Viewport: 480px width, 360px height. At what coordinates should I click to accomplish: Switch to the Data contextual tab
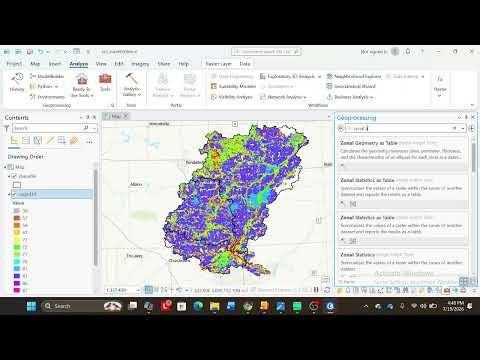(245, 64)
